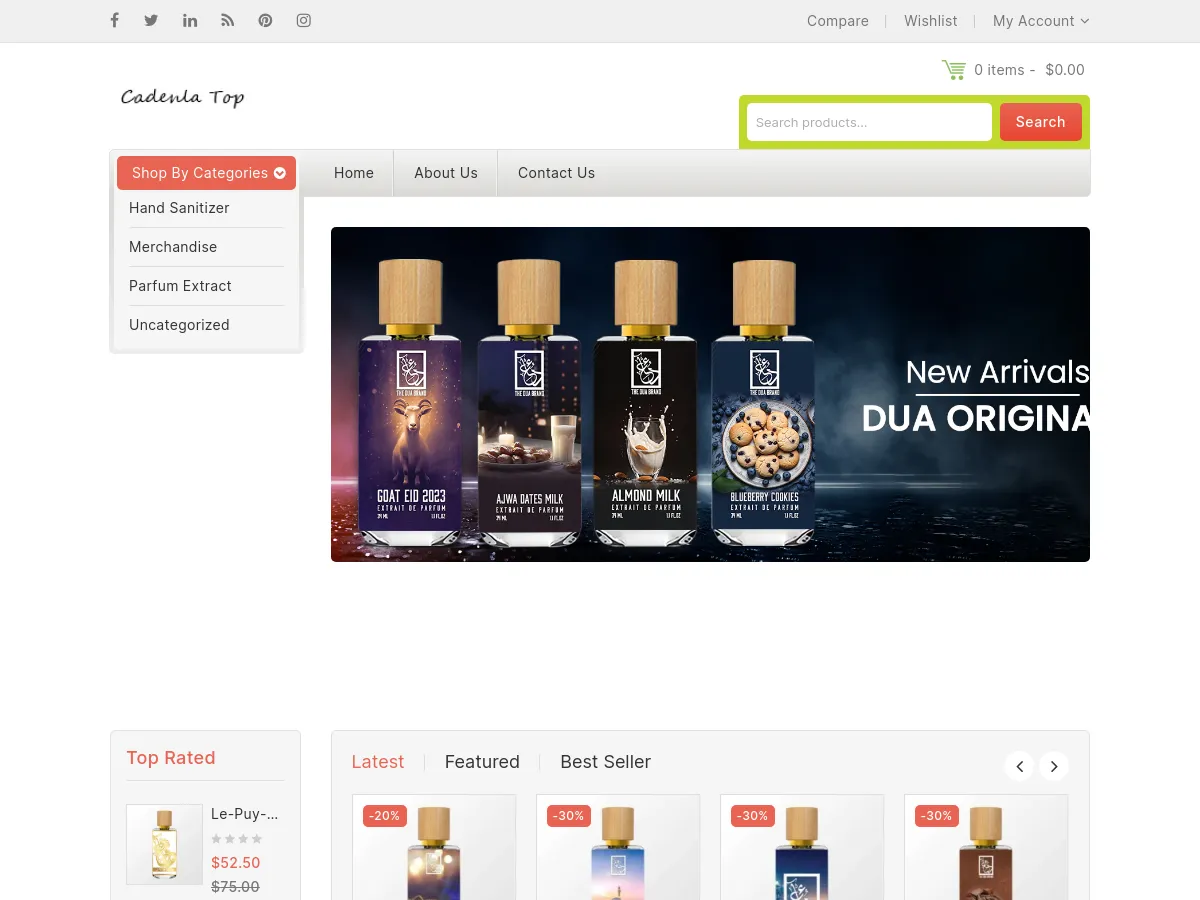Show previous products with left arrow
Image resolution: width=1200 pixels, height=900 pixels.
(x=1019, y=766)
